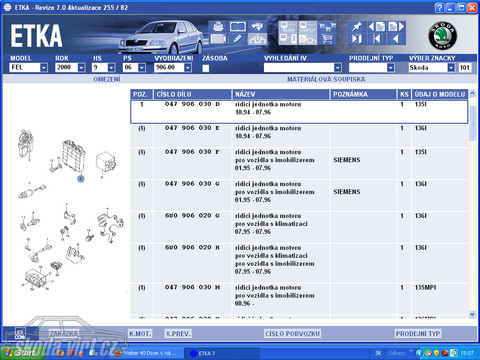This screenshot has width=480, height=360.
Task: Click the Škoda logo emblem
Action: click(x=443, y=35)
